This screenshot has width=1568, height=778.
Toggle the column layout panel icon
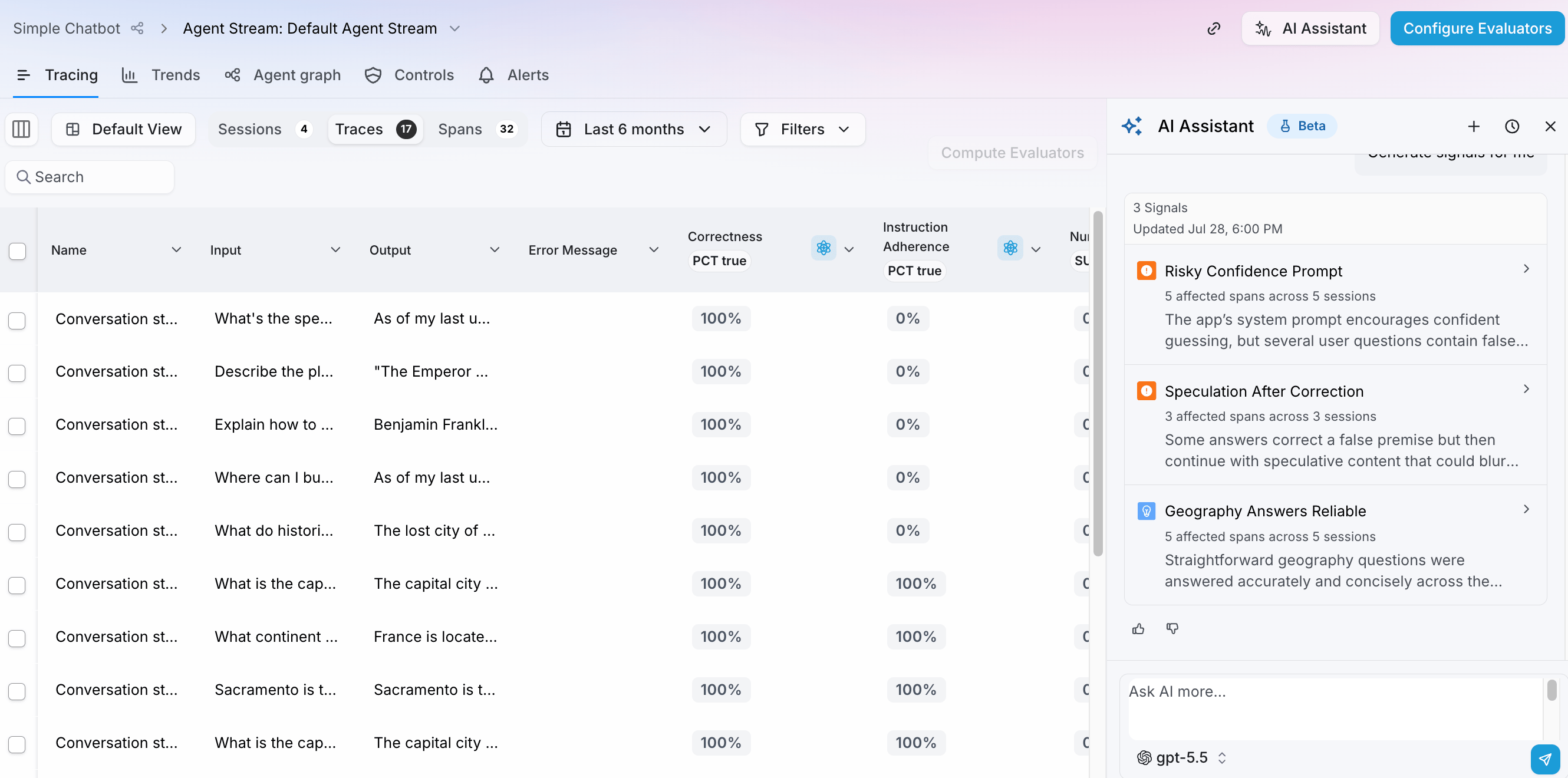[21, 129]
